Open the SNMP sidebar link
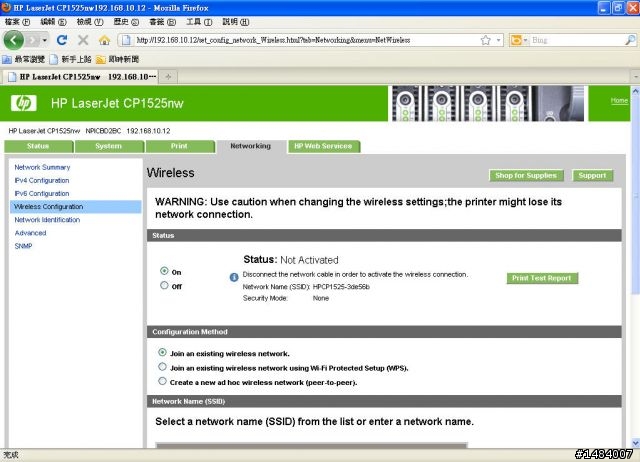This screenshot has height=462, width=640. pyautogui.click(x=23, y=246)
